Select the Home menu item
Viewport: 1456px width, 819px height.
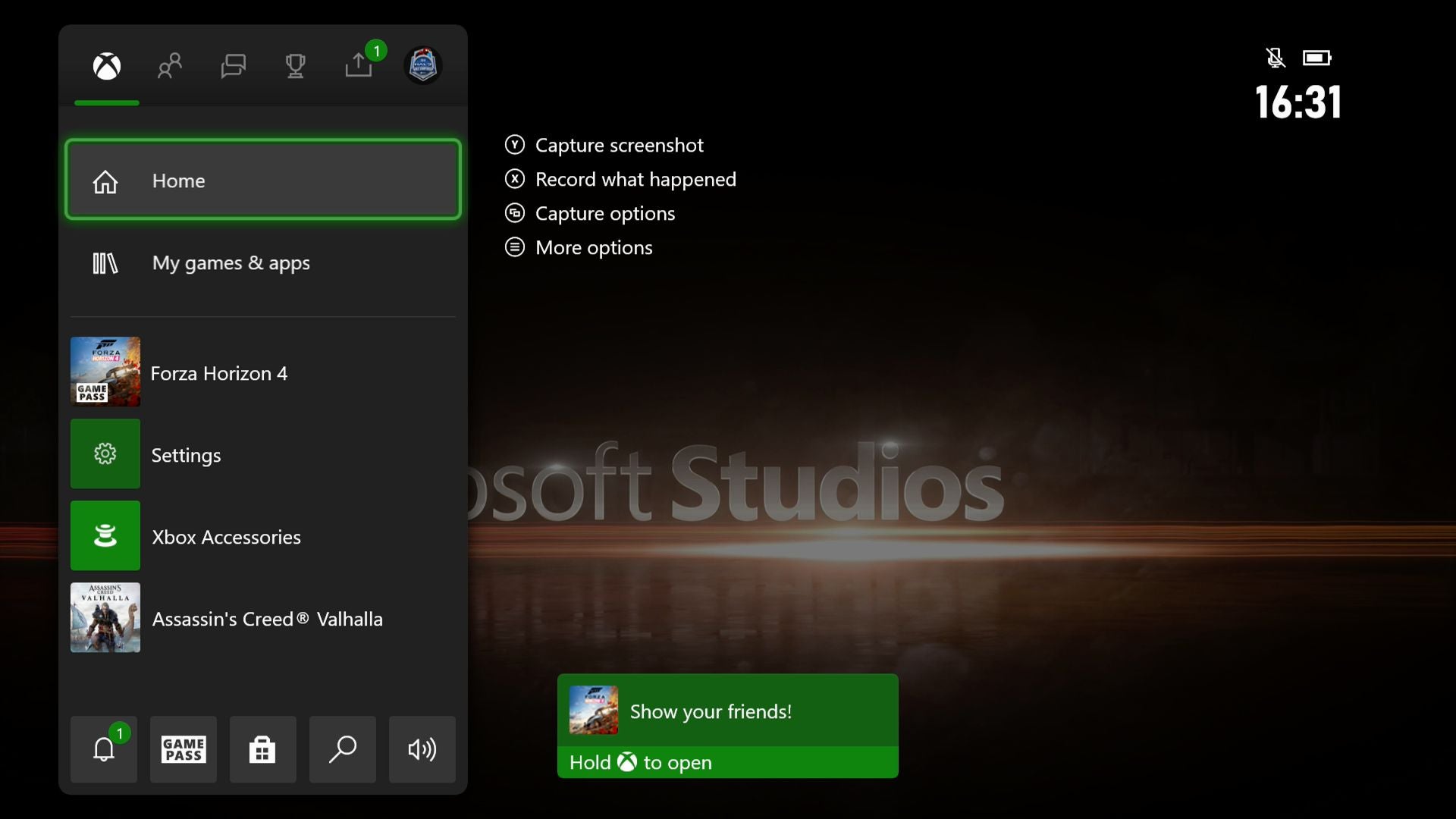click(263, 180)
